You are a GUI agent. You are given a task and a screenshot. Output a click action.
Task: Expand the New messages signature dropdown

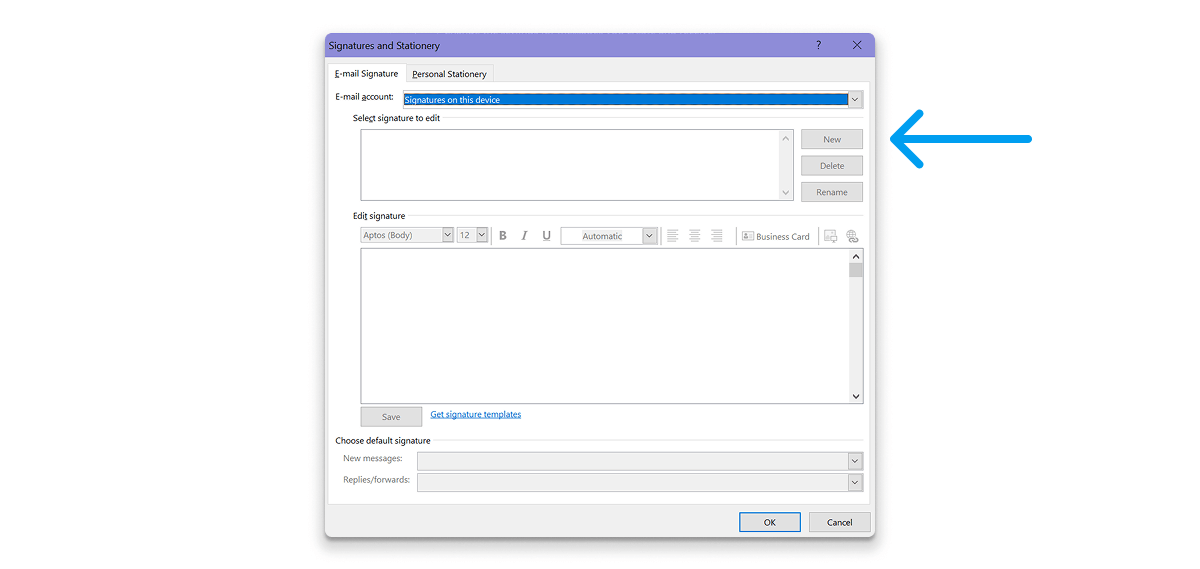click(x=855, y=461)
